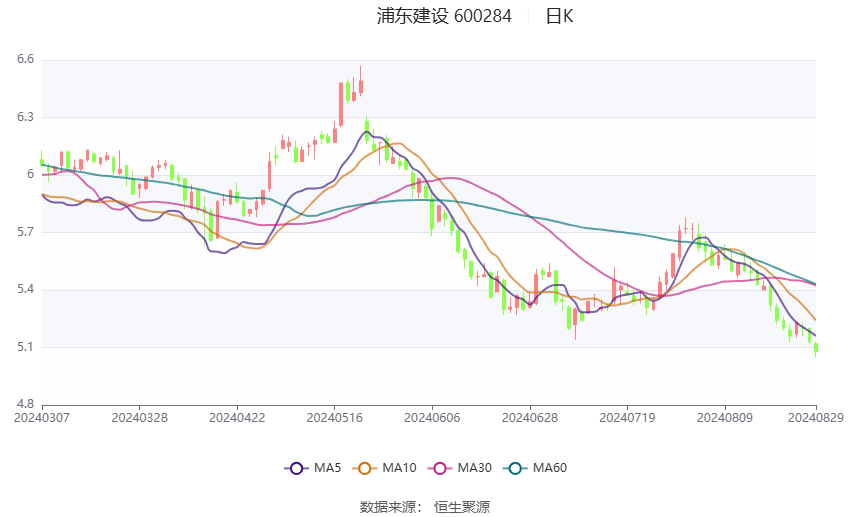The image size is (850, 517).
Task: Click the y-axis value 5.7
Action: [25, 232]
